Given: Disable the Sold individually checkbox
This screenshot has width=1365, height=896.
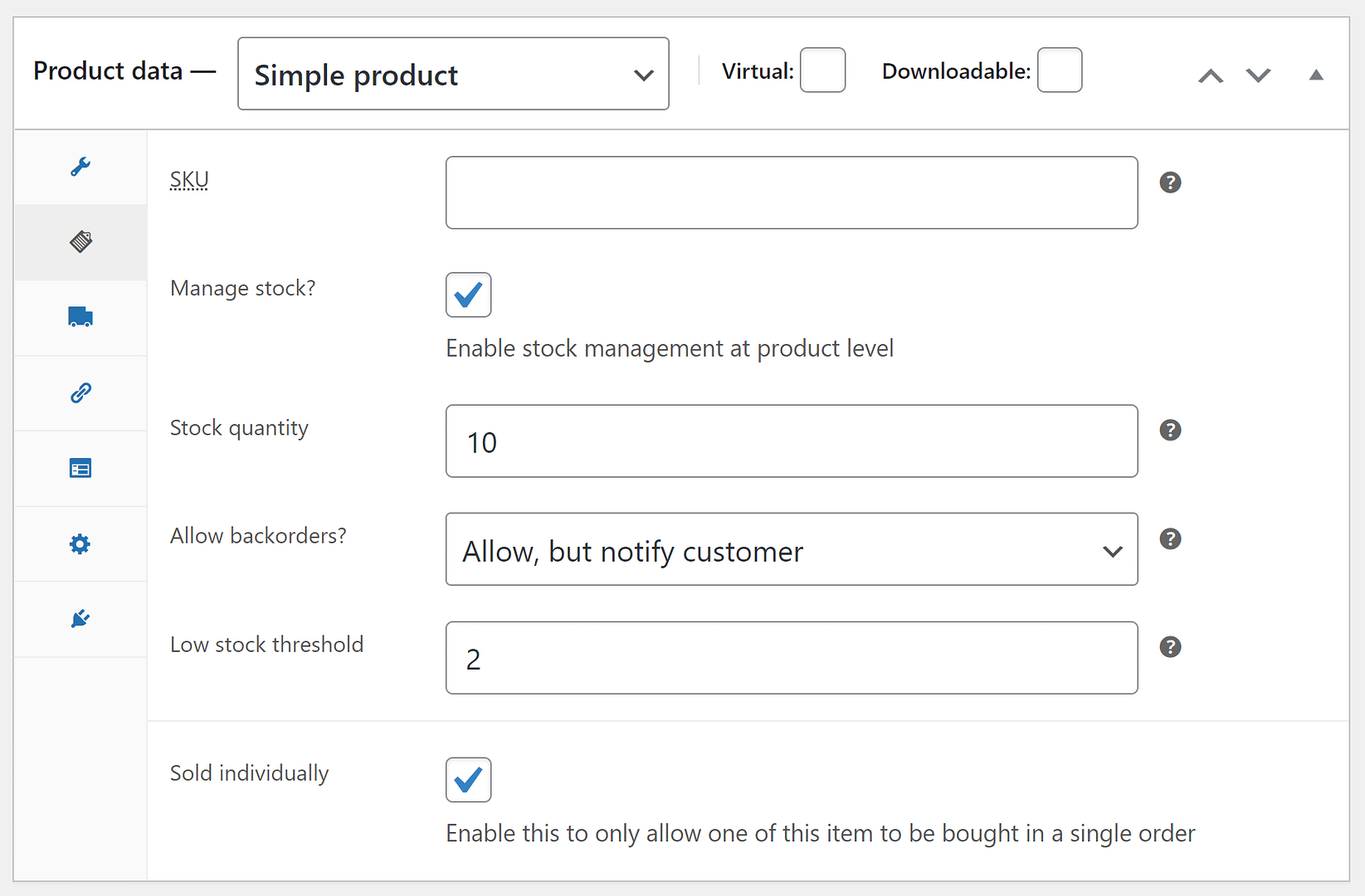Looking at the screenshot, I should 468,780.
